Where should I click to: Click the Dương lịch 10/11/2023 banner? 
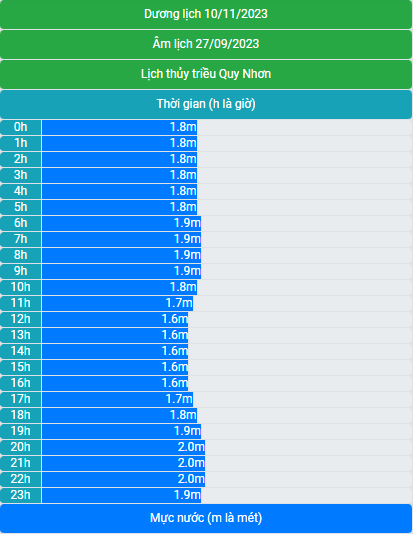(x=206, y=14)
